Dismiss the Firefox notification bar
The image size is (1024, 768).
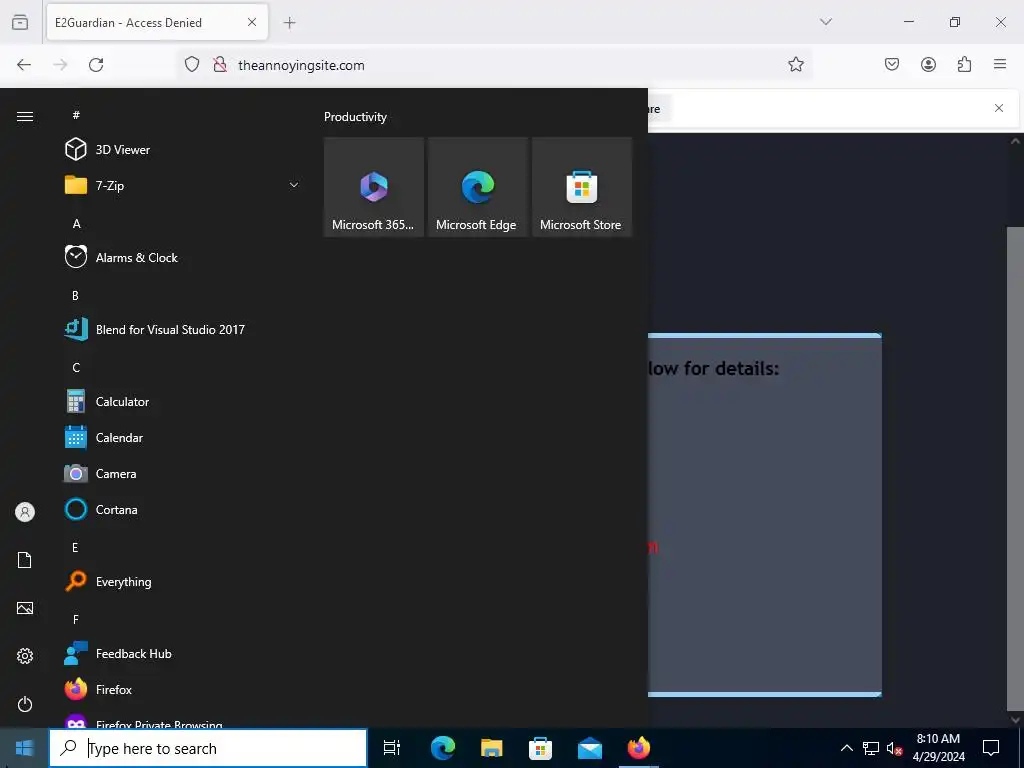(999, 108)
